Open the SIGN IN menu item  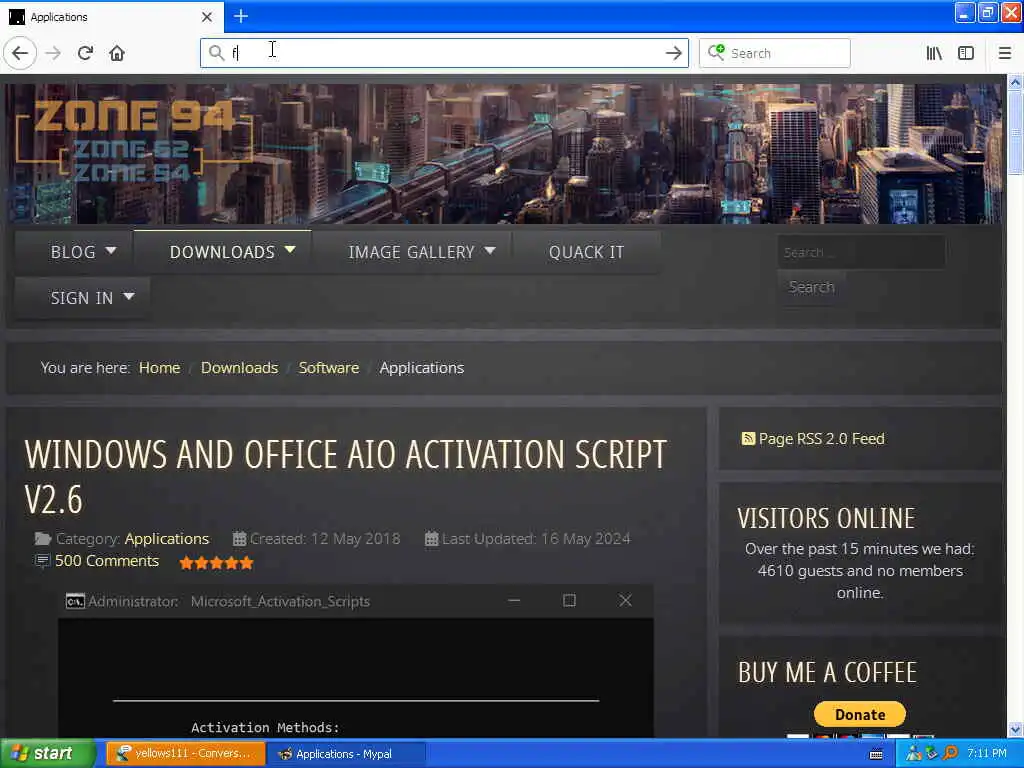click(x=82, y=298)
